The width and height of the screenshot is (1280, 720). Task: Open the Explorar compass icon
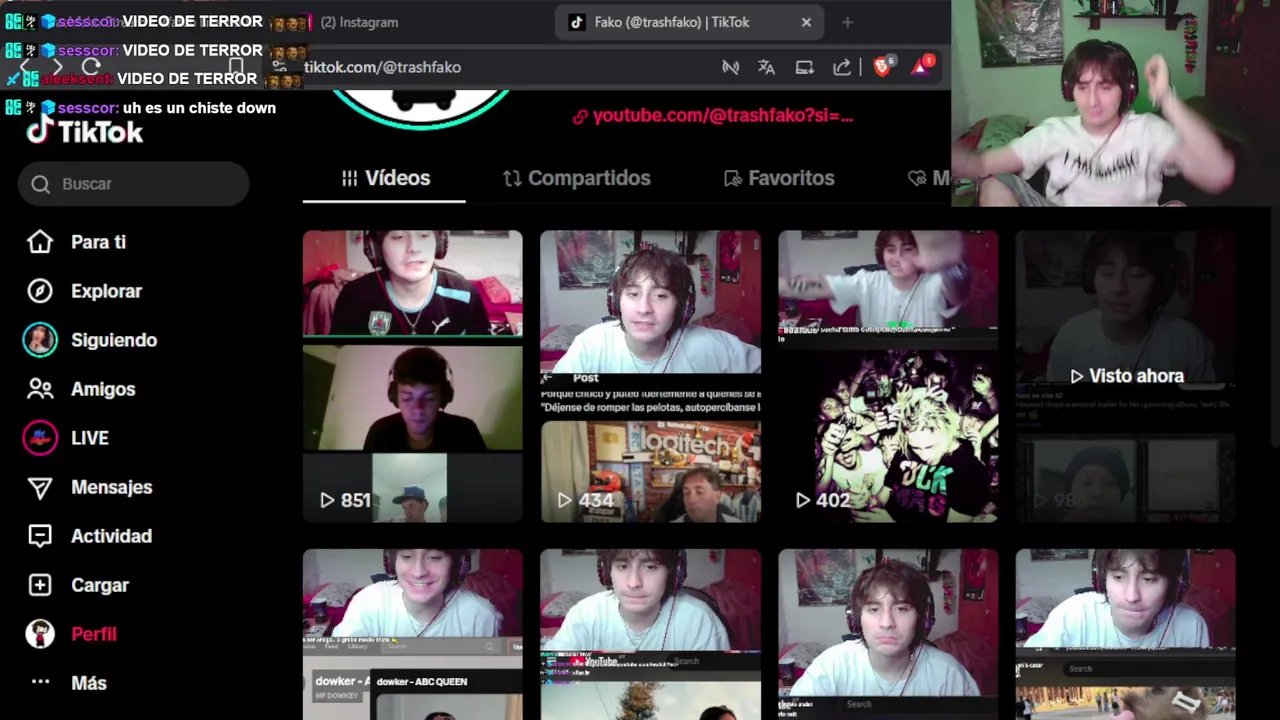(x=40, y=291)
